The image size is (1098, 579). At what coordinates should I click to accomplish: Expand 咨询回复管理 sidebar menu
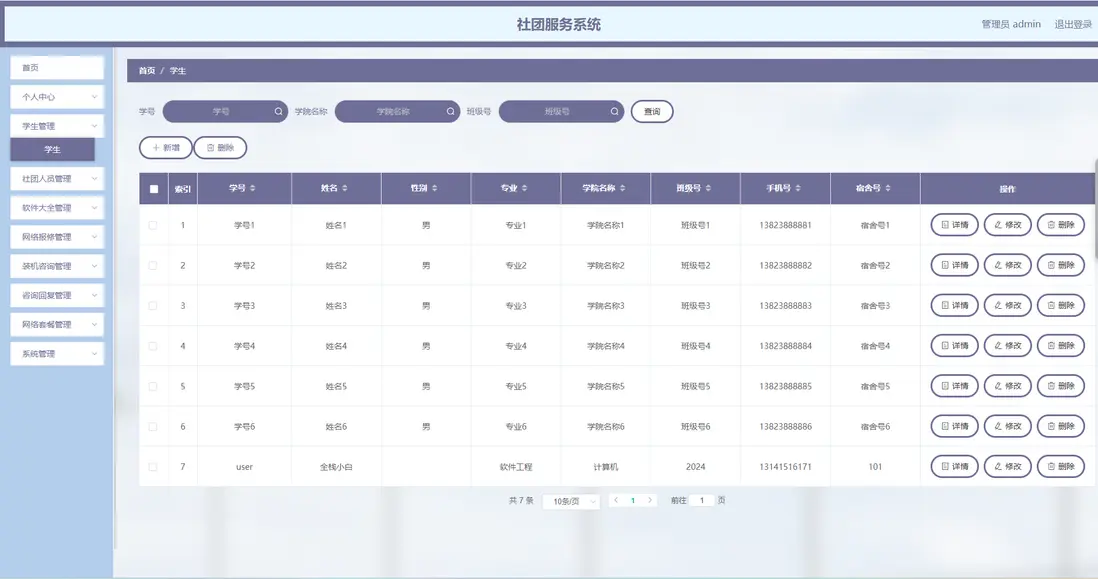[57, 295]
